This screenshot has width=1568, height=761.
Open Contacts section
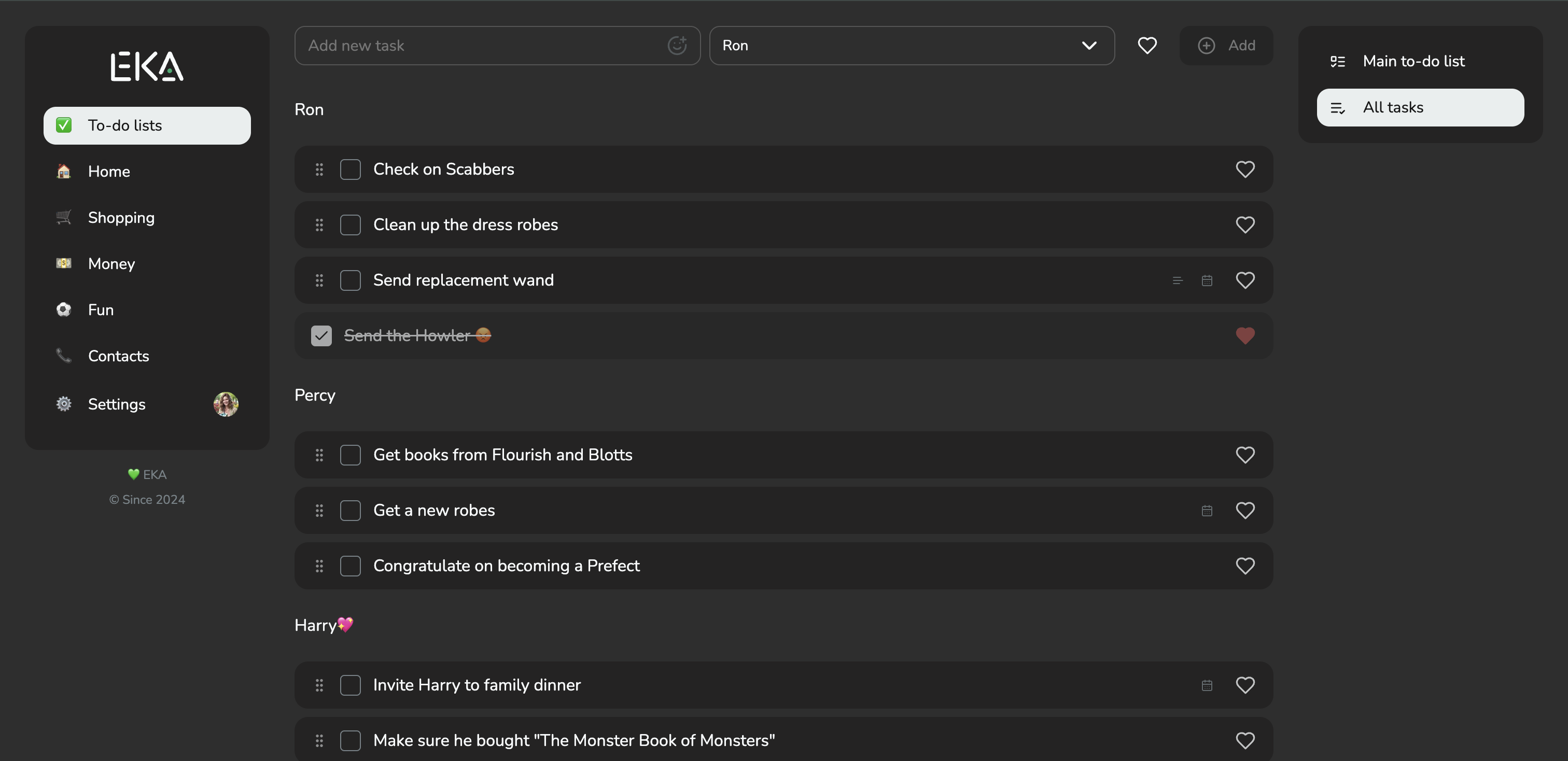pyautogui.click(x=147, y=356)
